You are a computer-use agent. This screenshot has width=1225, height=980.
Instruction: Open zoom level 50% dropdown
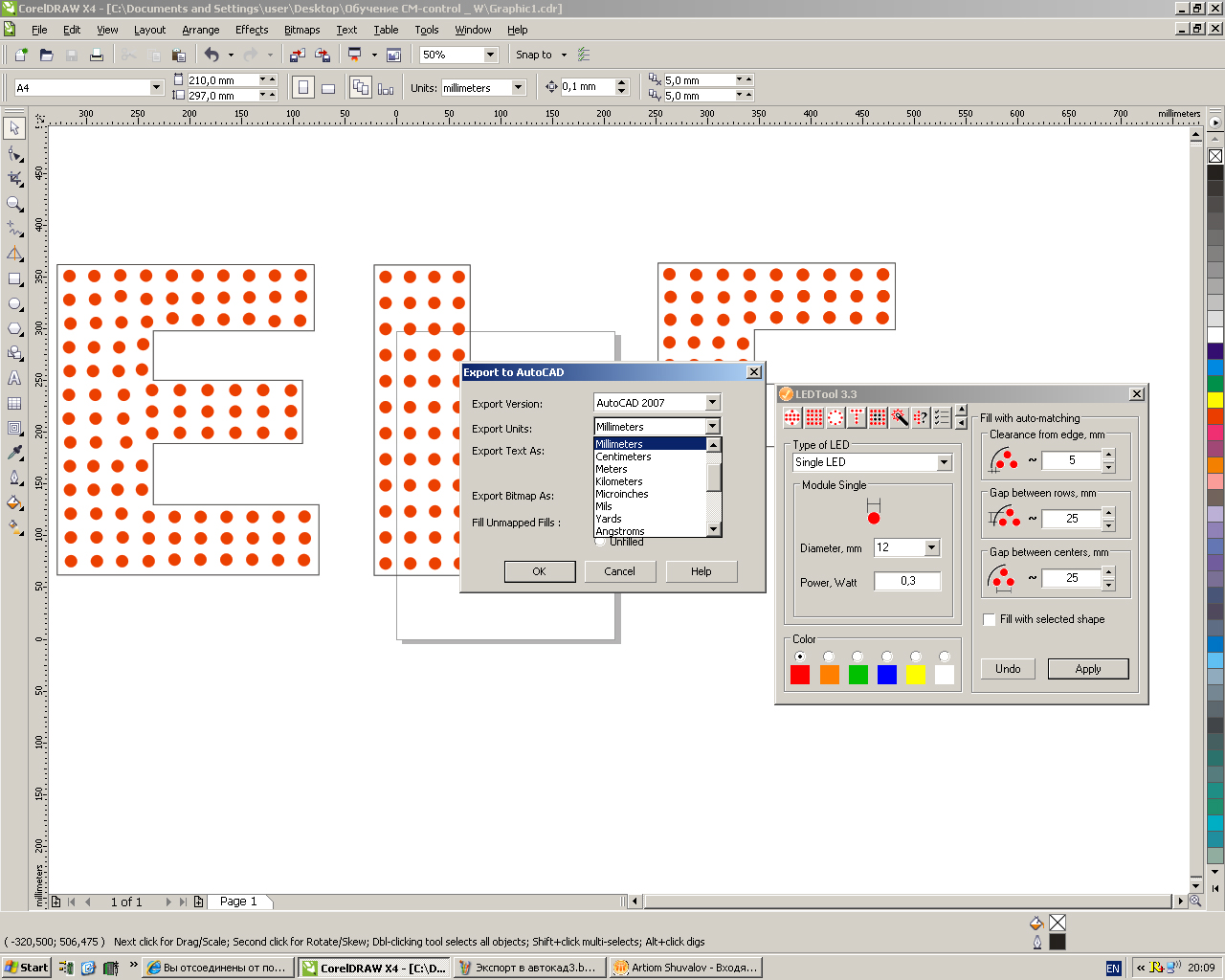click(x=491, y=55)
